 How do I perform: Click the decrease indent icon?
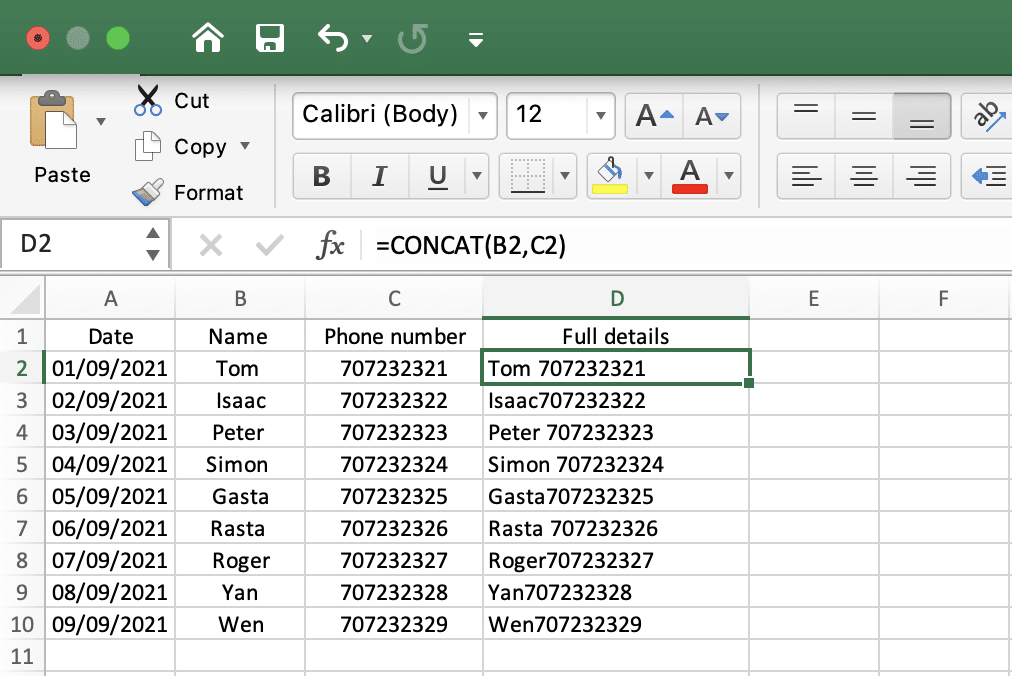coord(988,176)
